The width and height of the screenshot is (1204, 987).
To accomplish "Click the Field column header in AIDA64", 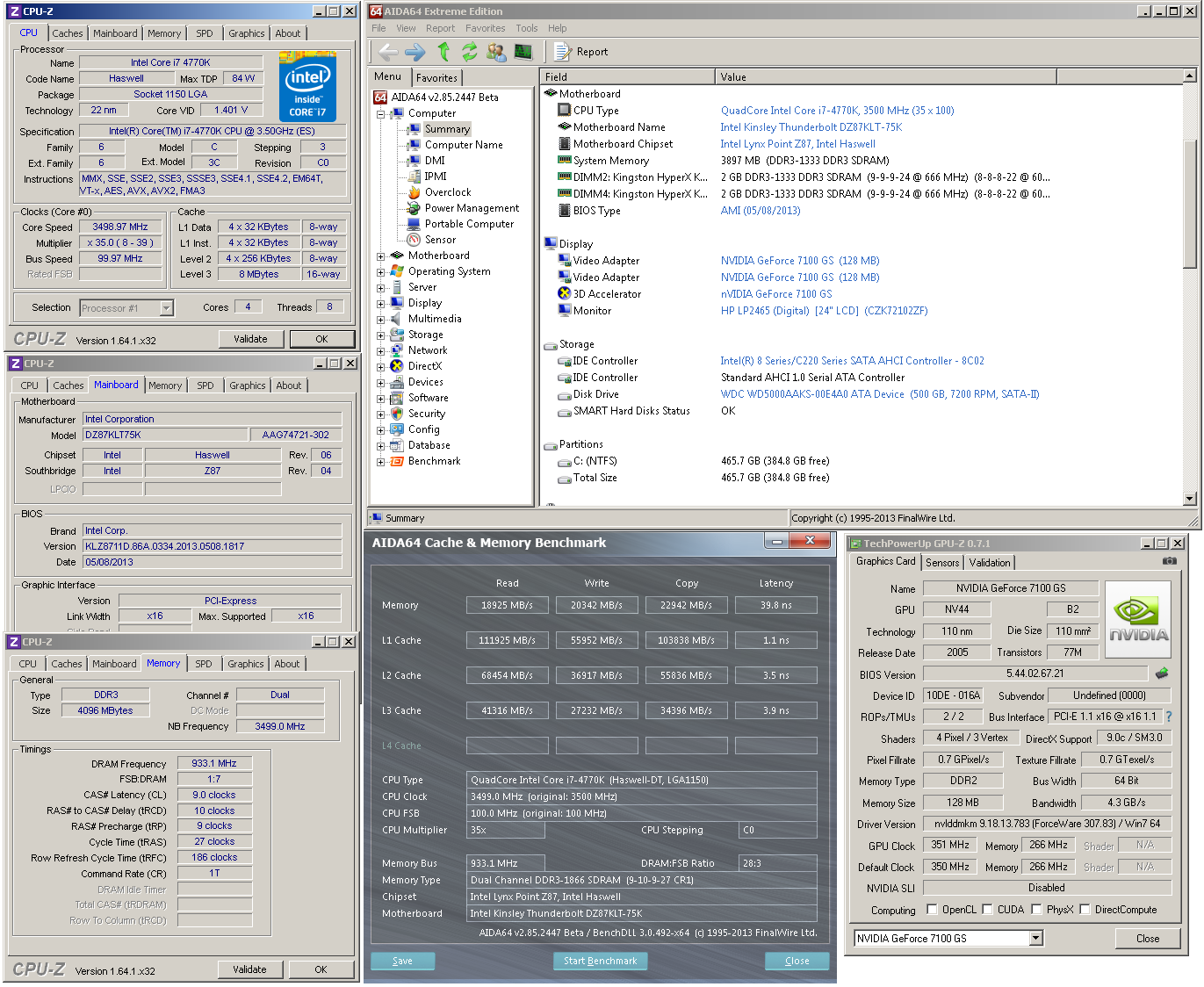I will point(627,77).
